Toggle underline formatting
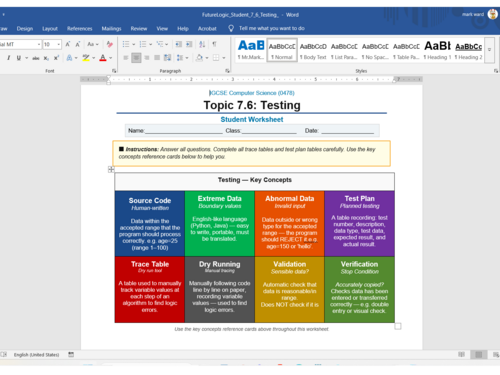500x375 pixels. 19,58
